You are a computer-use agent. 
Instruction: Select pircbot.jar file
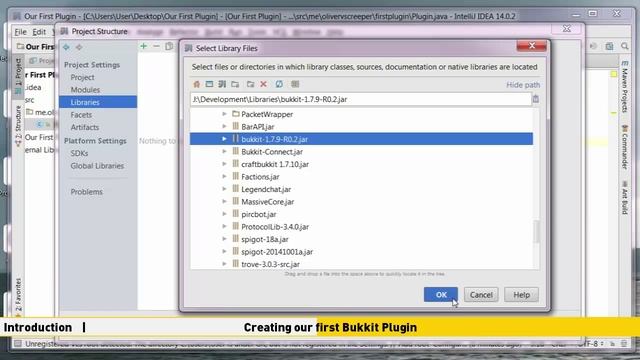(258, 214)
